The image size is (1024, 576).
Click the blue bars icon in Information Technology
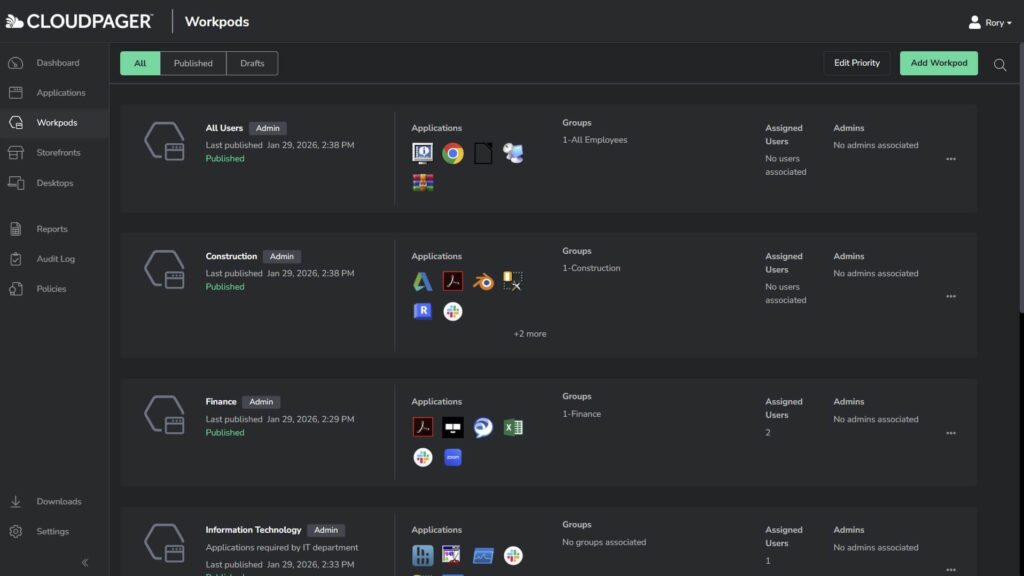pyautogui.click(x=423, y=555)
